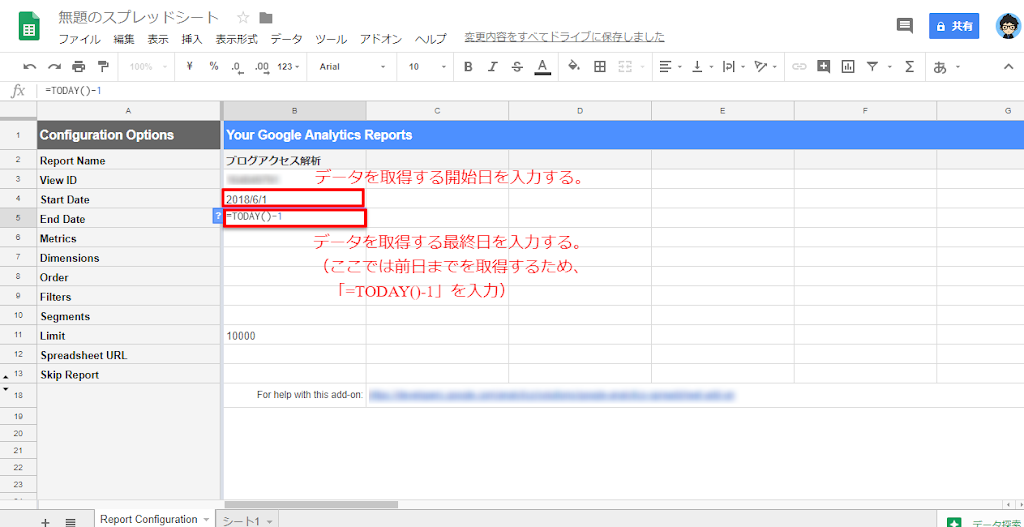
Task: Open the account avatar
Action: 1008,26
